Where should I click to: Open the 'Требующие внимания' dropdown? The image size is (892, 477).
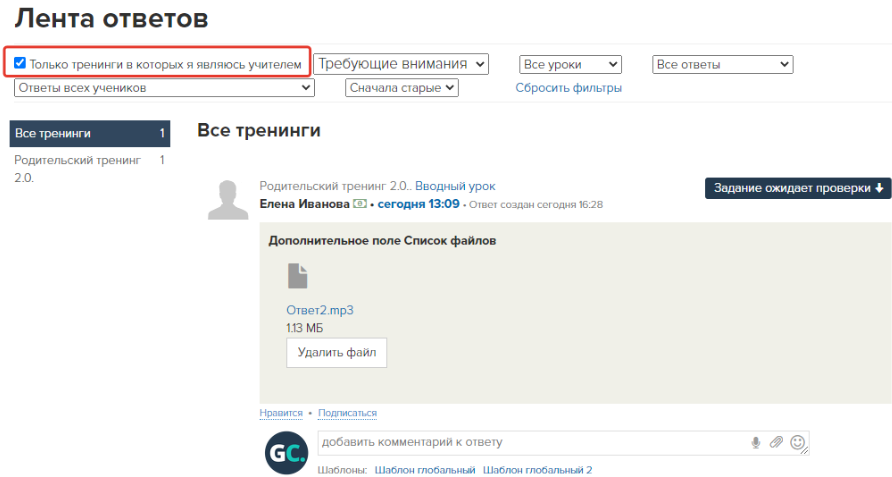(x=401, y=64)
